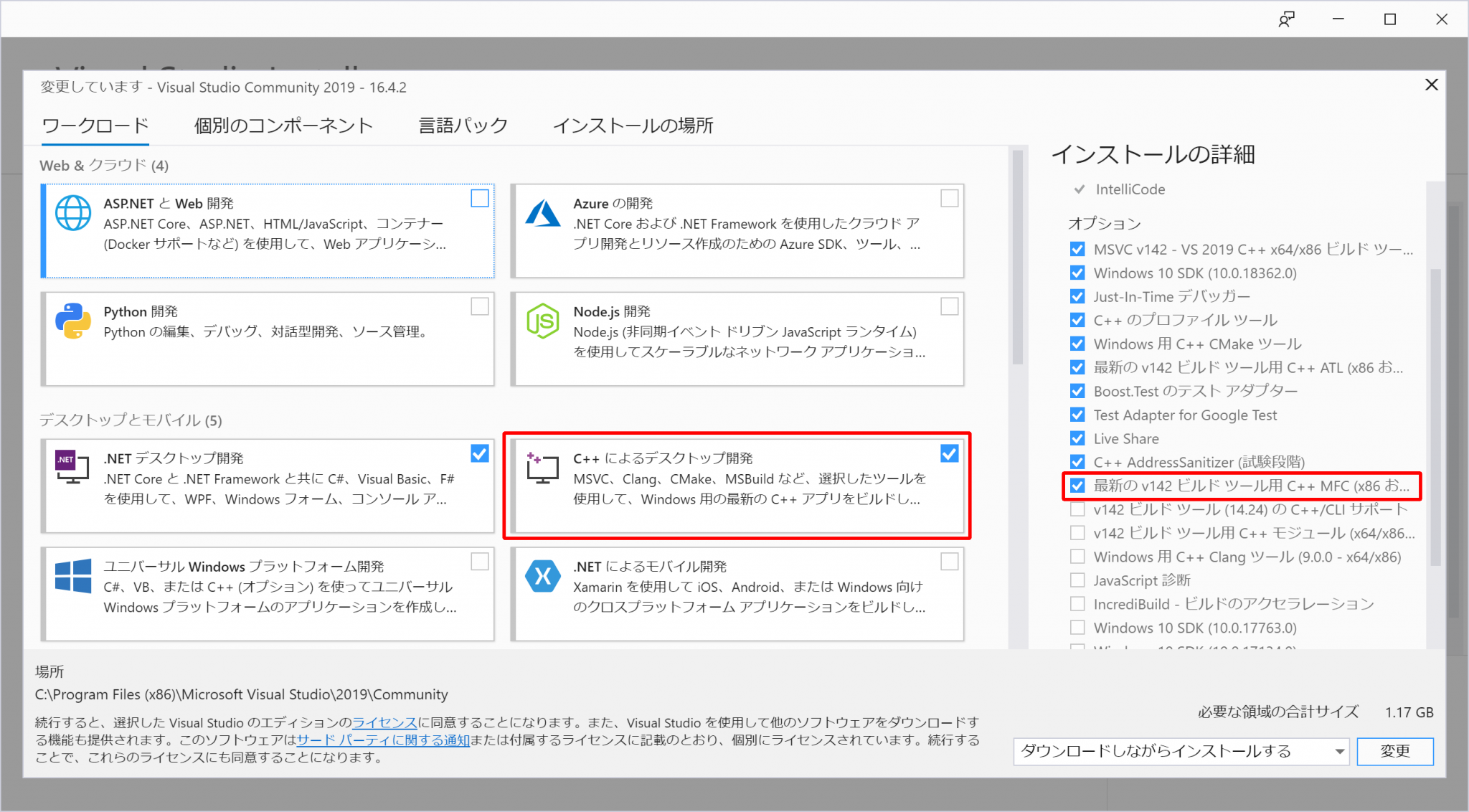This screenshot has height=812, width=1469.
Task: Switch to the ワークロード tab
Action: tap(95, 126)
